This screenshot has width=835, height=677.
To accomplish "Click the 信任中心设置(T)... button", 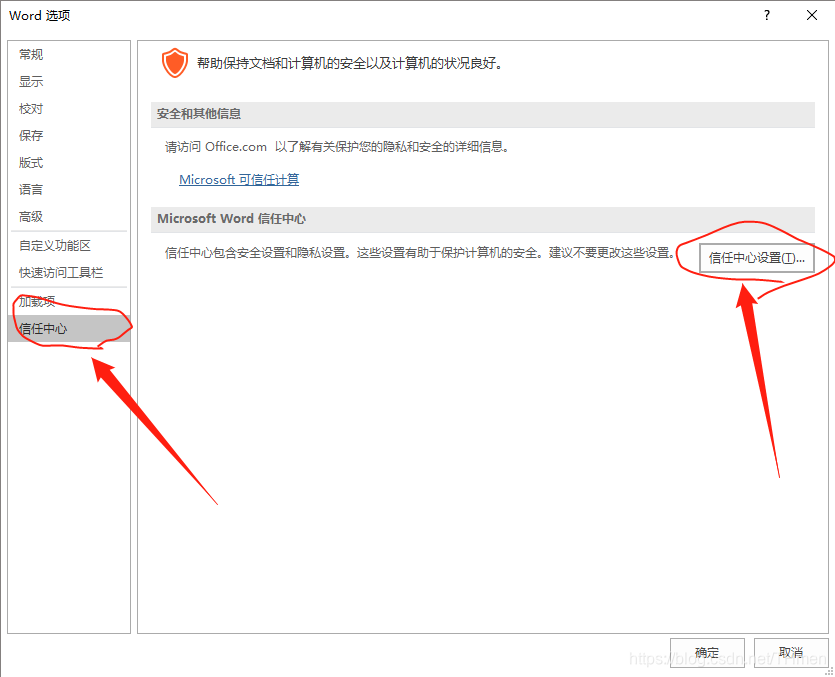I will [756, 258].
